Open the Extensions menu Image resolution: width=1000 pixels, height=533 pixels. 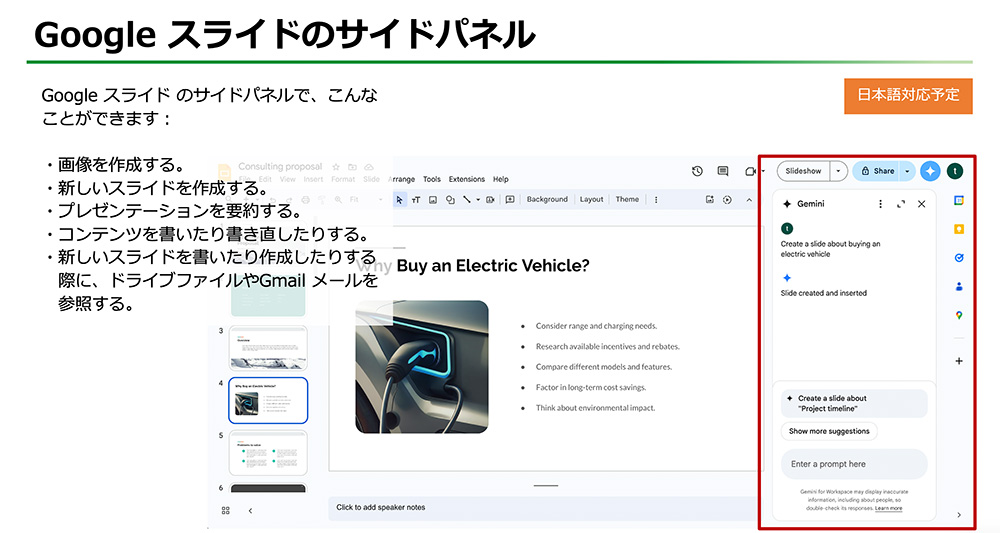pos(467,179)
